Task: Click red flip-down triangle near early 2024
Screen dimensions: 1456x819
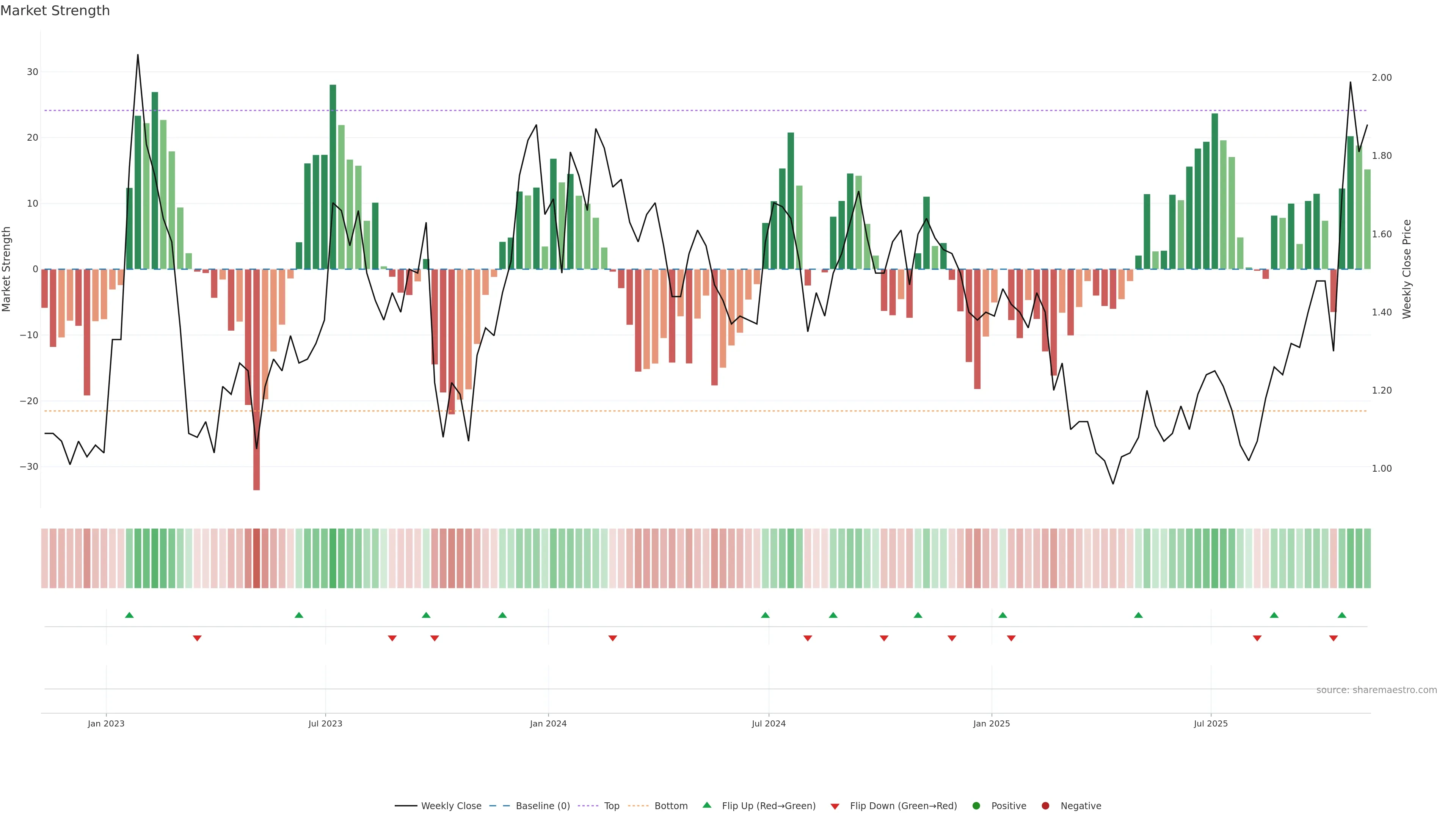Action: coord(613,638)
